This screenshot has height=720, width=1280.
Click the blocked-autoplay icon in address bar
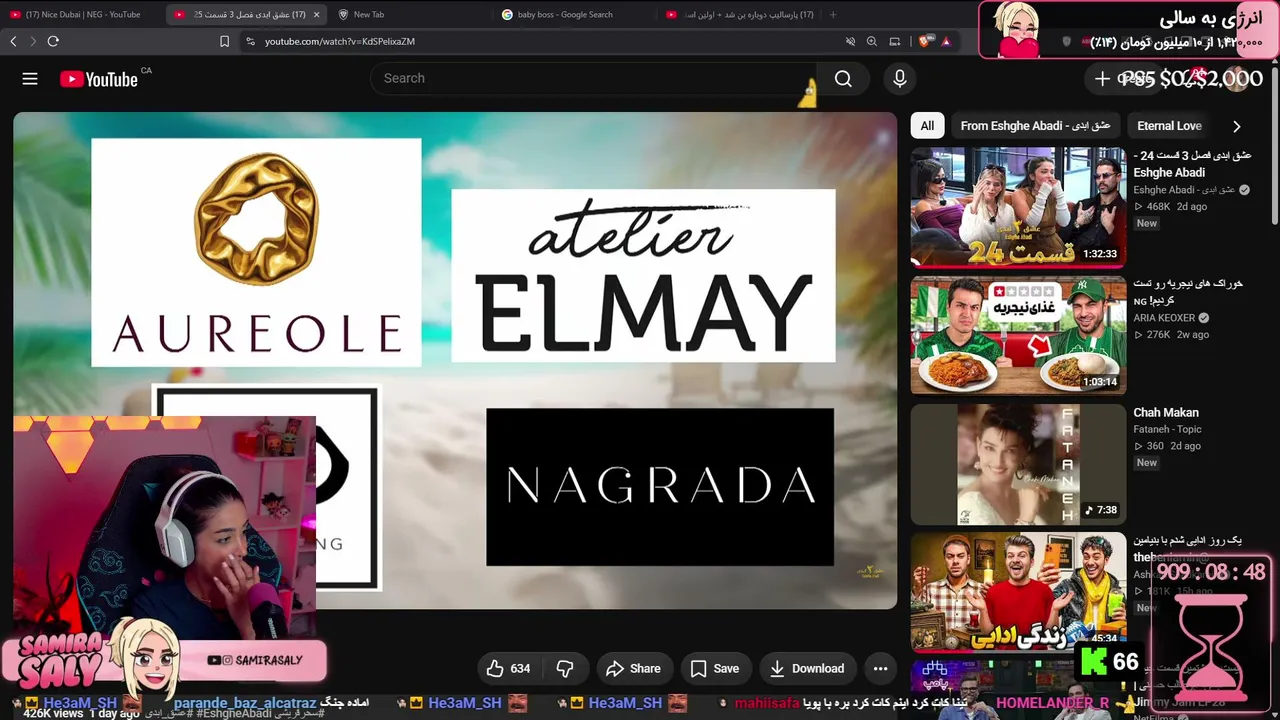[x=850, y=41]
